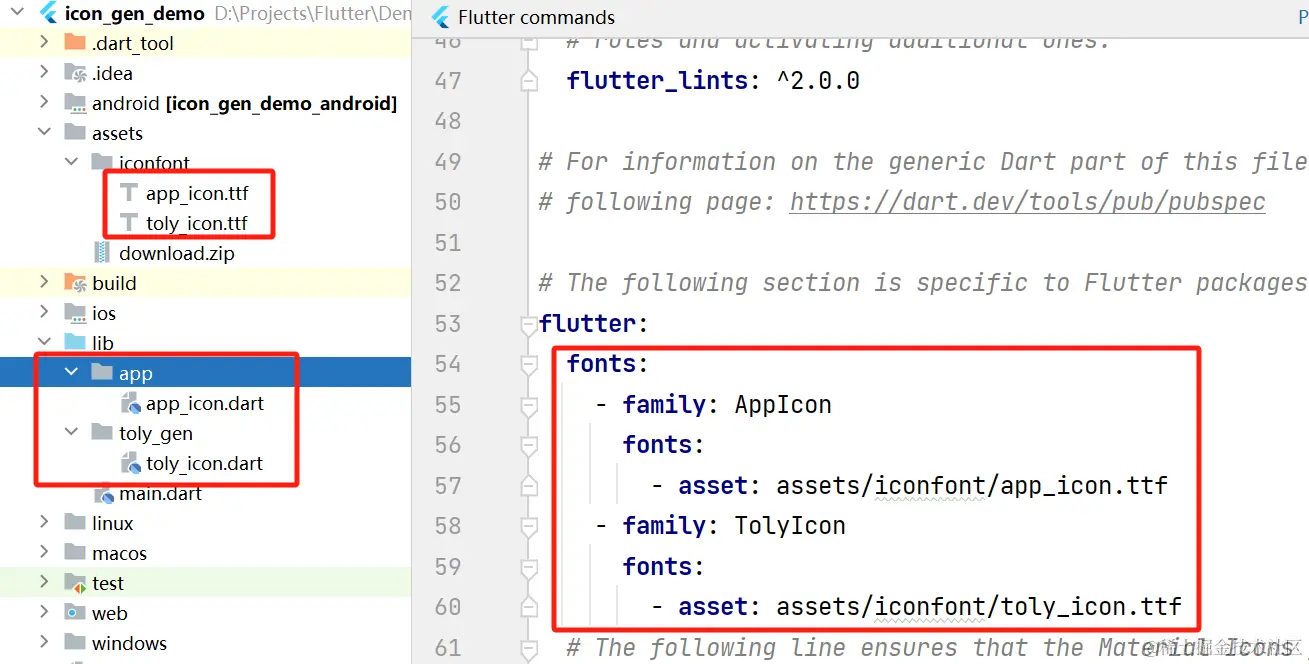Expand the android module chevron

(44, 103)
